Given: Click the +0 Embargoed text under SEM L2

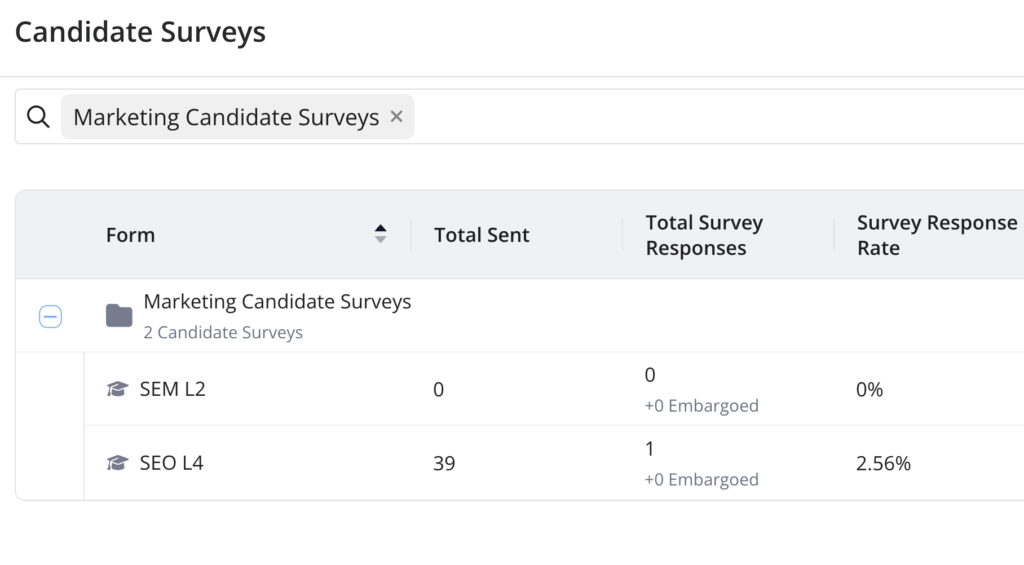Looking at the screenshot, I should tap(702, 406).
